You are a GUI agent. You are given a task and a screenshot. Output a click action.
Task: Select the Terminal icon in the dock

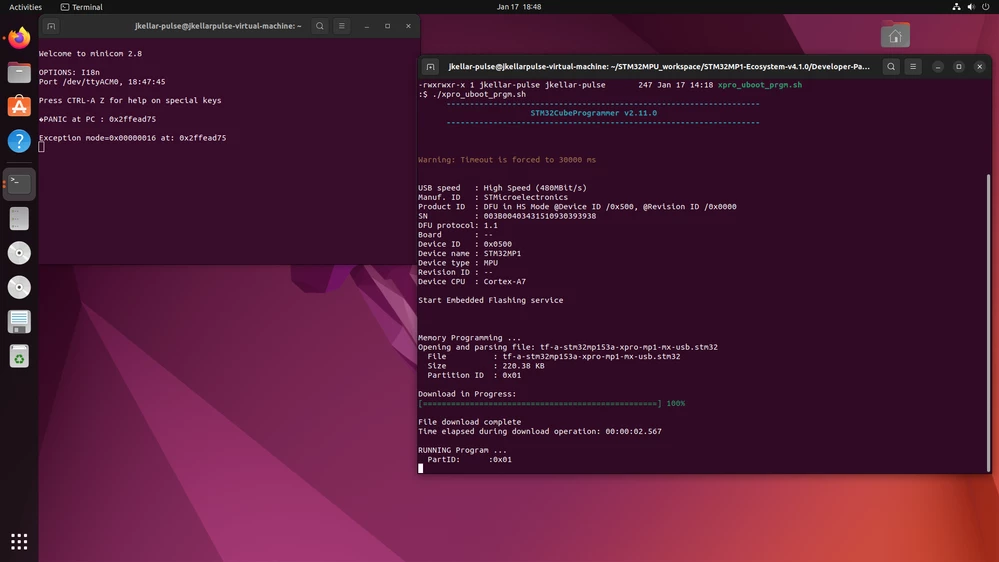tap(19, 184)
